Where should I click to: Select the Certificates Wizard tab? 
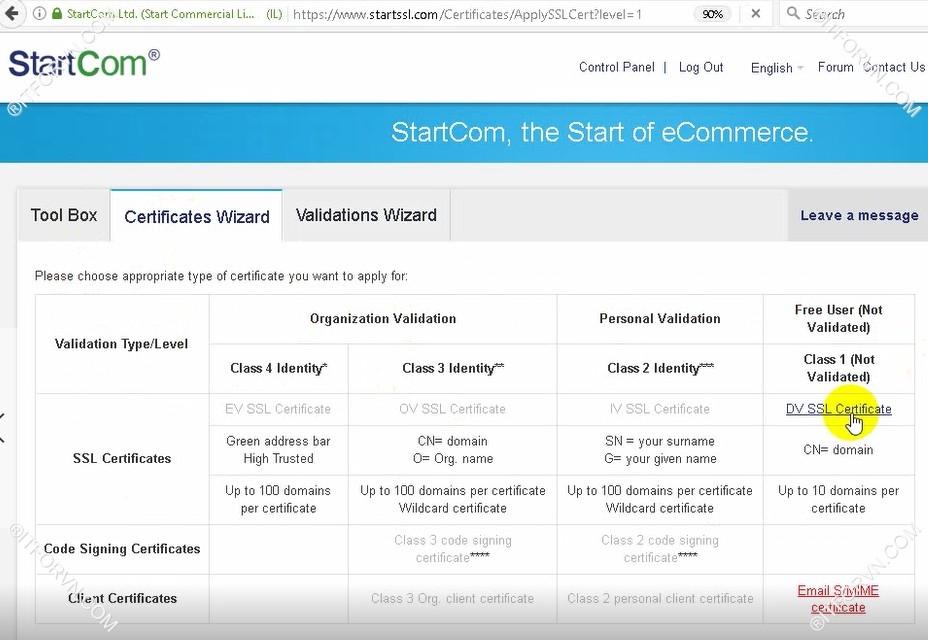[x=197, y=216]
